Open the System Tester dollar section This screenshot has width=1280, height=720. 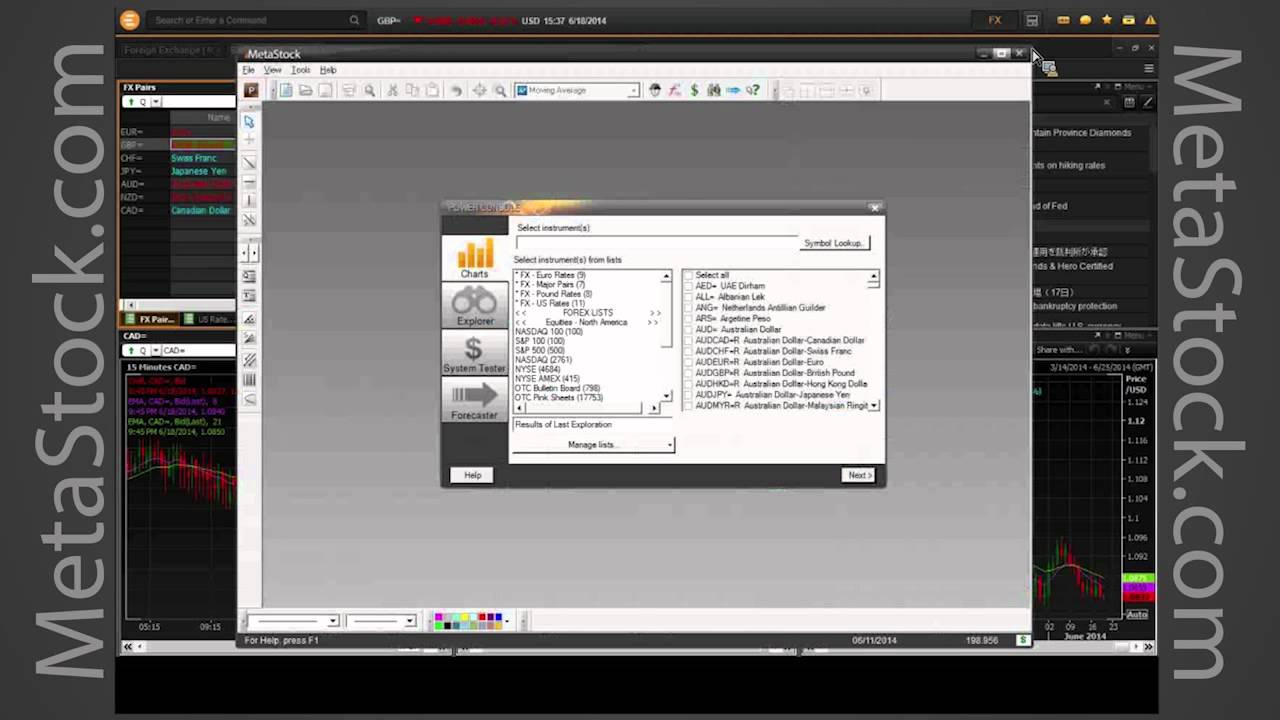pyautogui.click(x=474, y=354)
